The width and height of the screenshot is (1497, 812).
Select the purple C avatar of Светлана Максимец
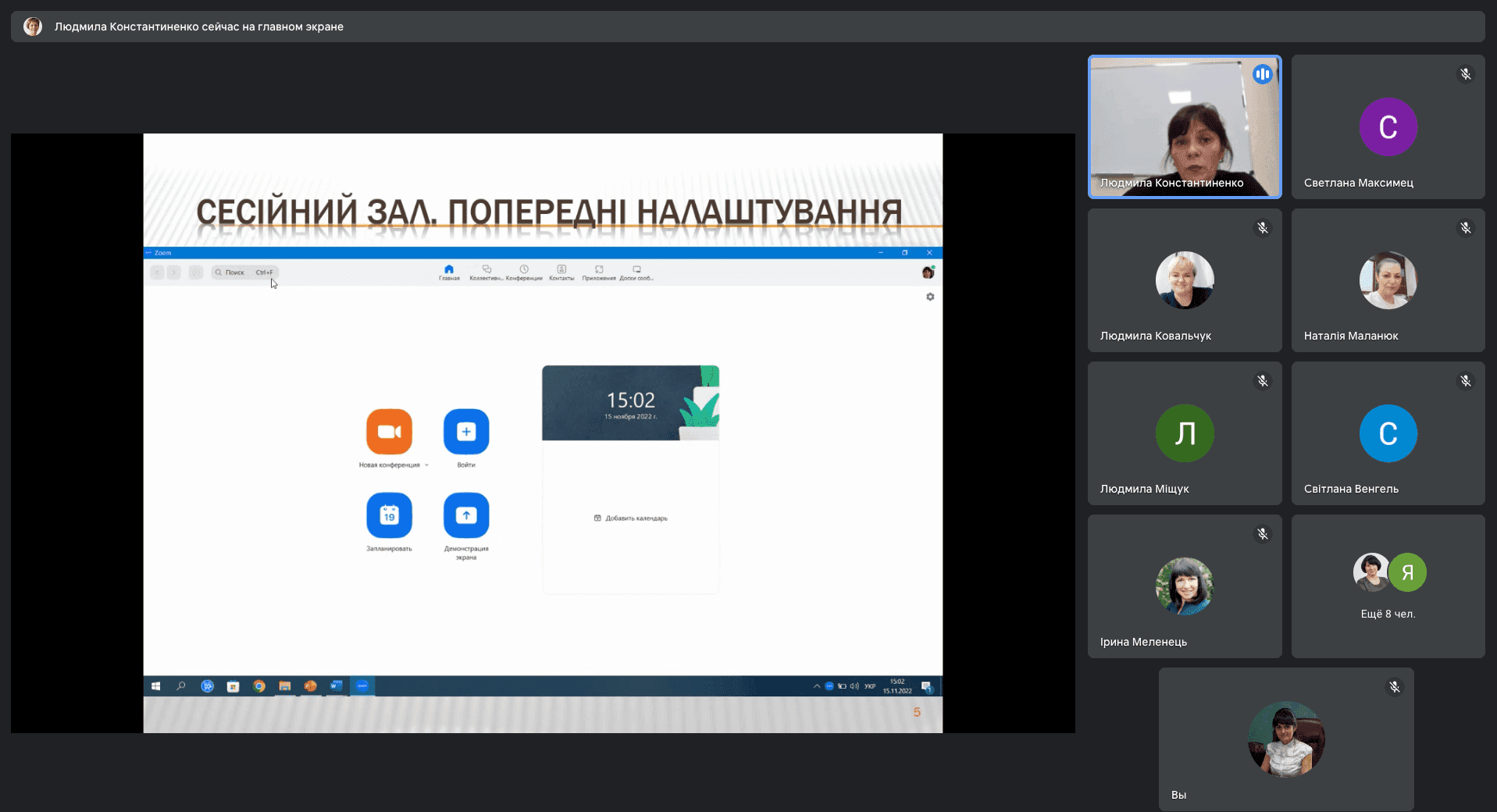point(1388,126)
